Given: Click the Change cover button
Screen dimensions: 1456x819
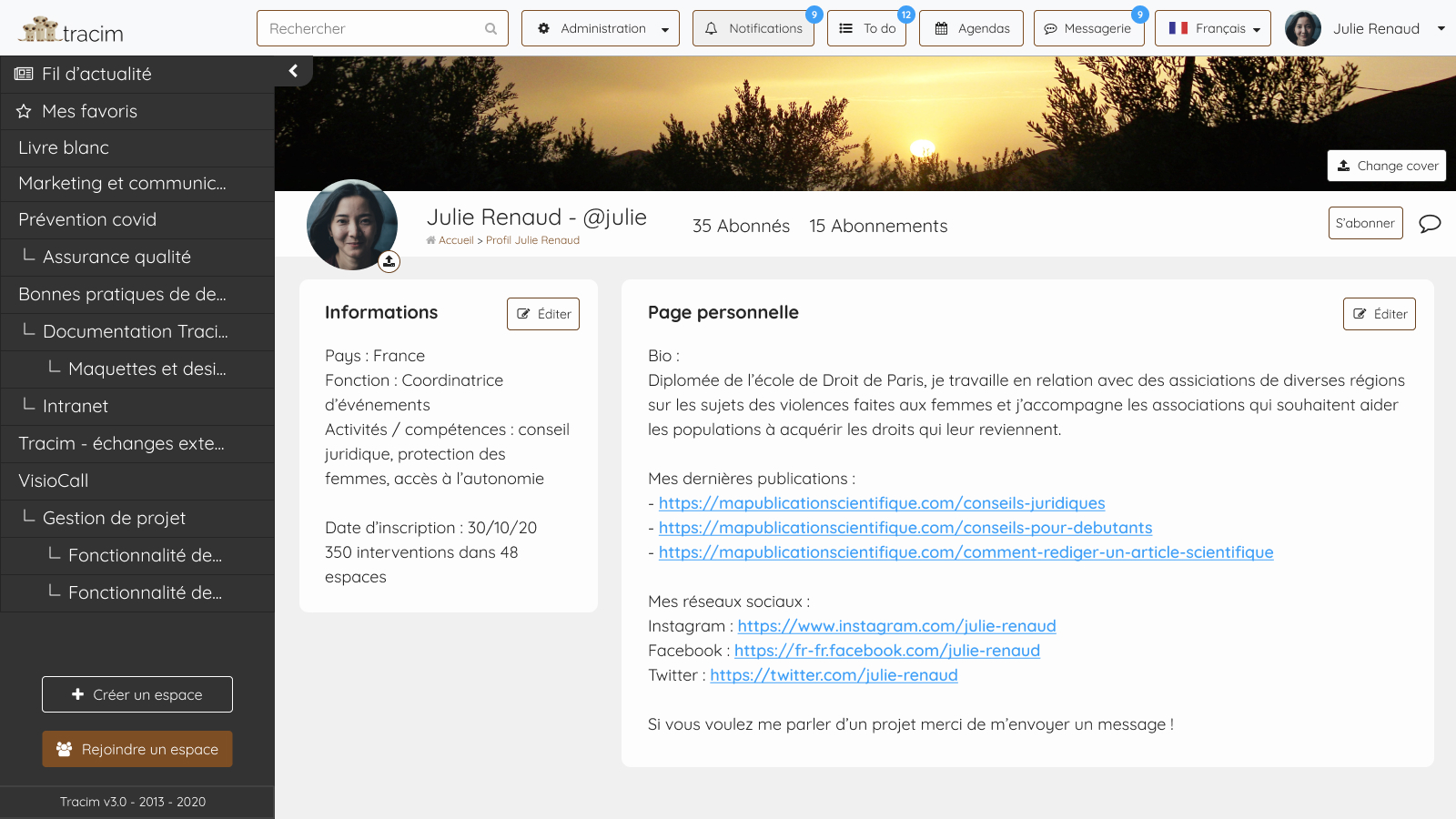Looking at the screenshot, I should tap(1387, 166).
